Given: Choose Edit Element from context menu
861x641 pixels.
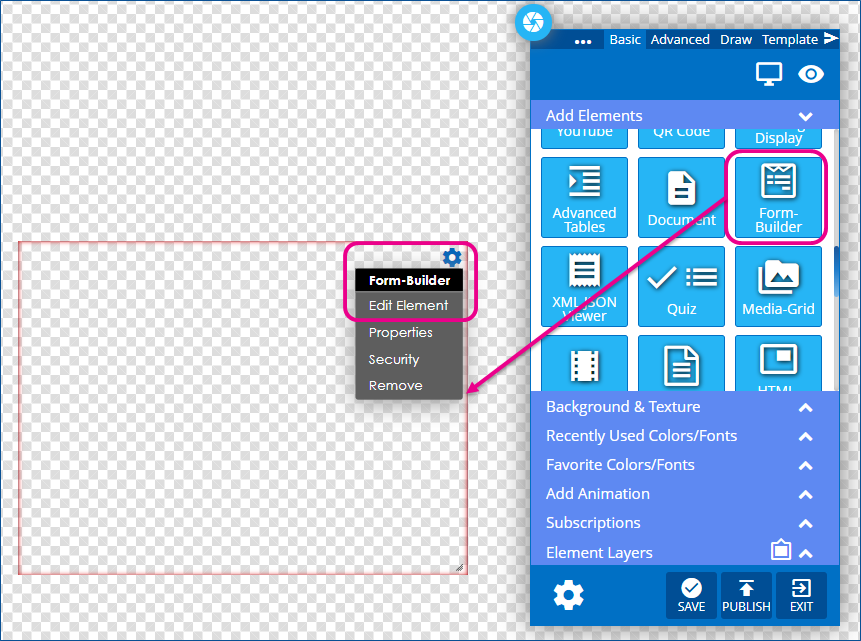Looking at the screenshot, I should tap(409, 305).
